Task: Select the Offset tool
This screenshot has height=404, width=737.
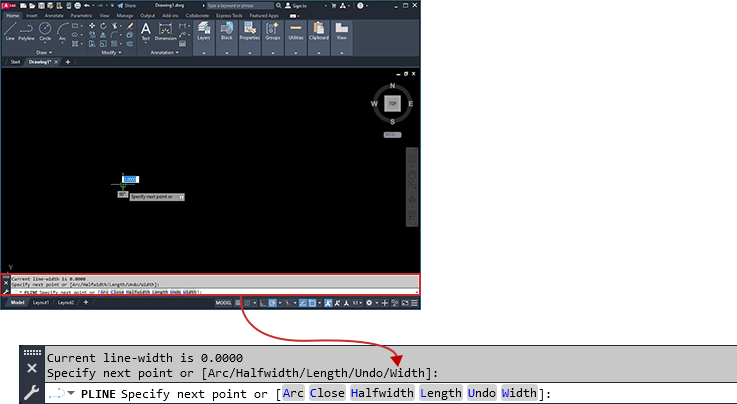Action: tap(130, 44)
